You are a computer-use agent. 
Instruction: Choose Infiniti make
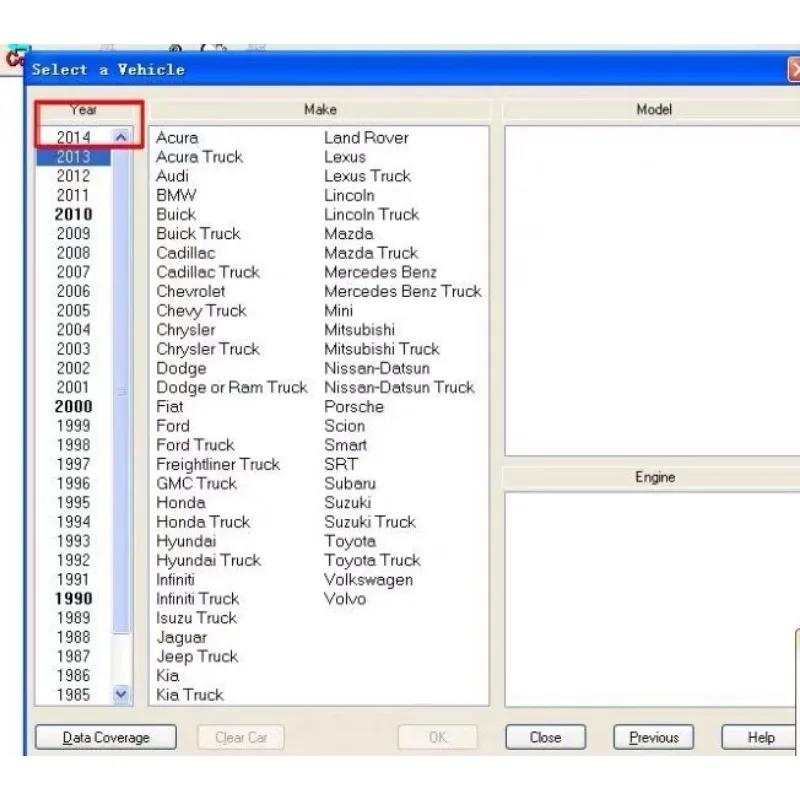pyautogui.click(x=176, y=580)
